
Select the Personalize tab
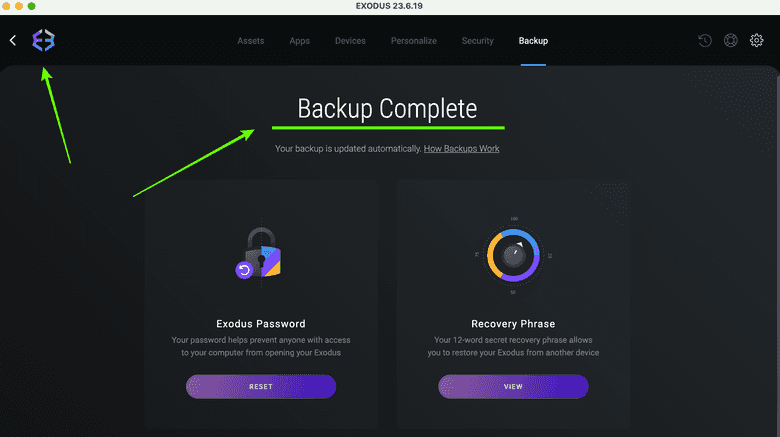coord(414,41)
